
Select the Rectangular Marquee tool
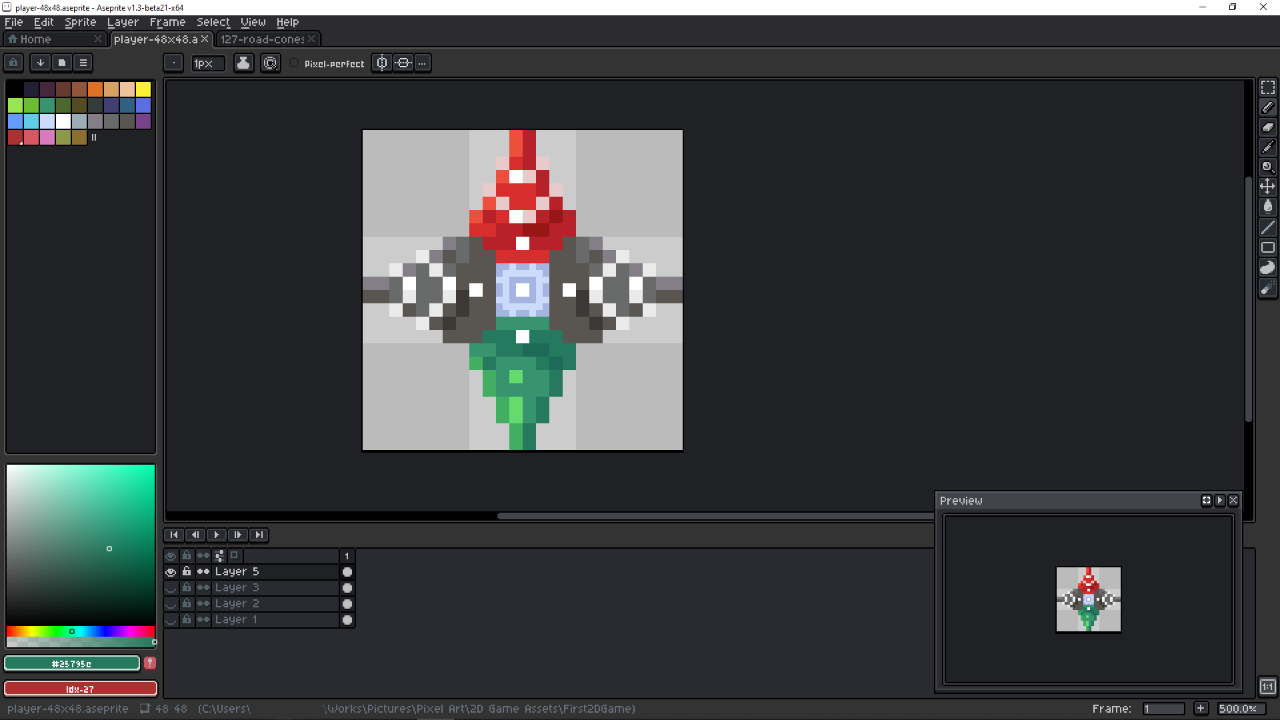[1267, 88]
